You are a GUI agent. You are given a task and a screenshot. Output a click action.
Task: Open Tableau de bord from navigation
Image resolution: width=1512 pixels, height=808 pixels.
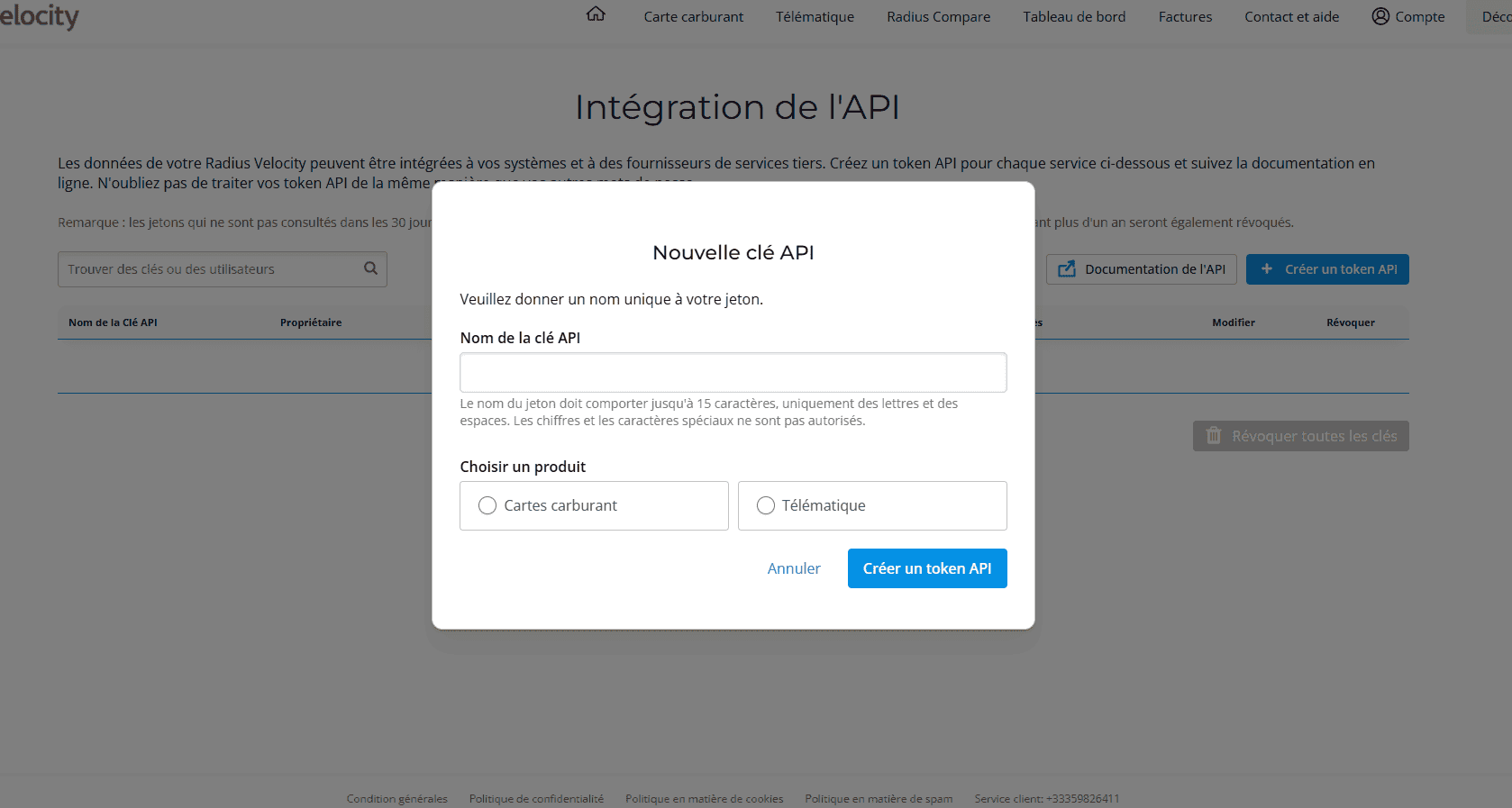click(x=1074, y=16)
